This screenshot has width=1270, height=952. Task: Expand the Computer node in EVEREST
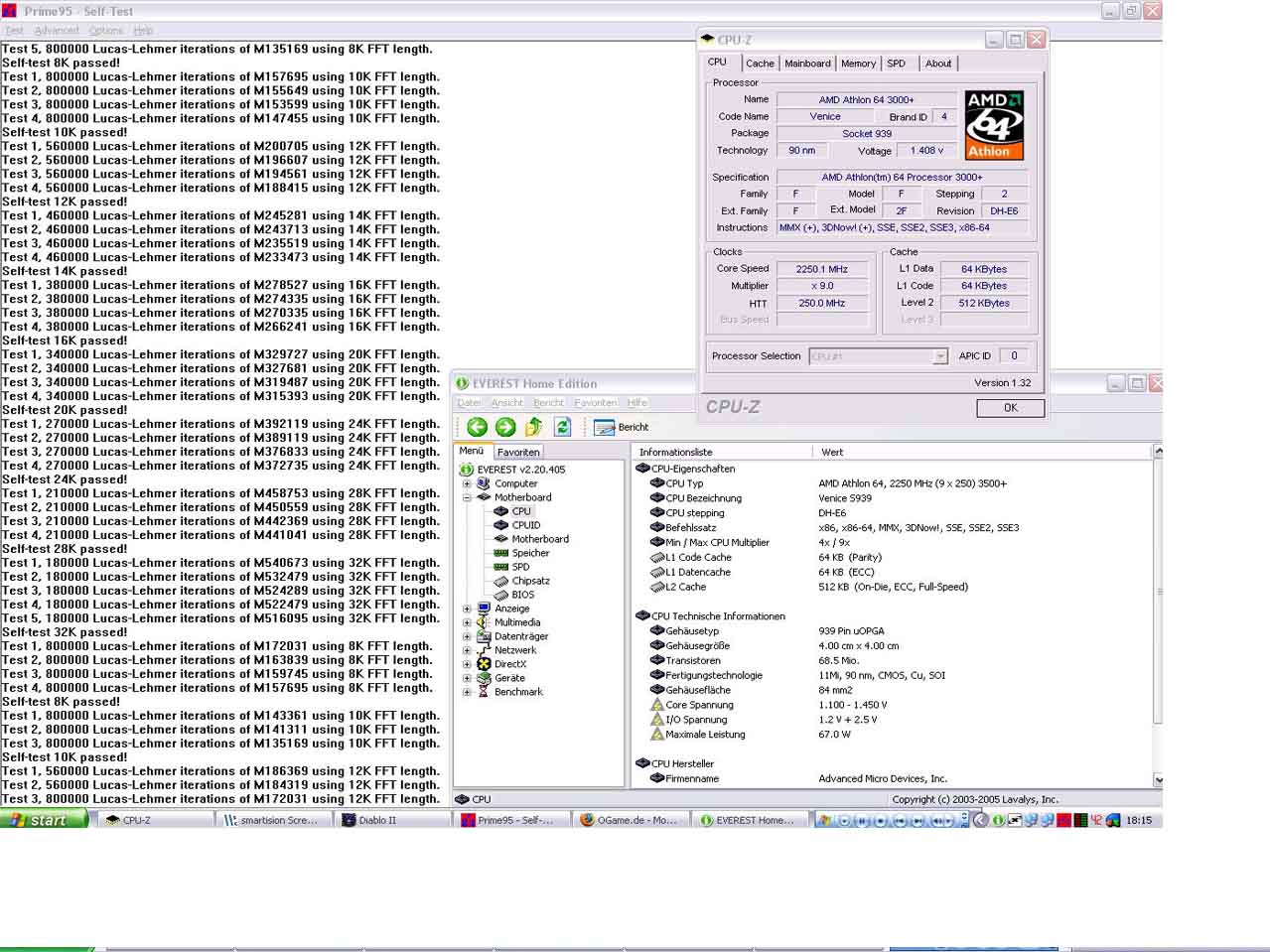tap(467, 483)
